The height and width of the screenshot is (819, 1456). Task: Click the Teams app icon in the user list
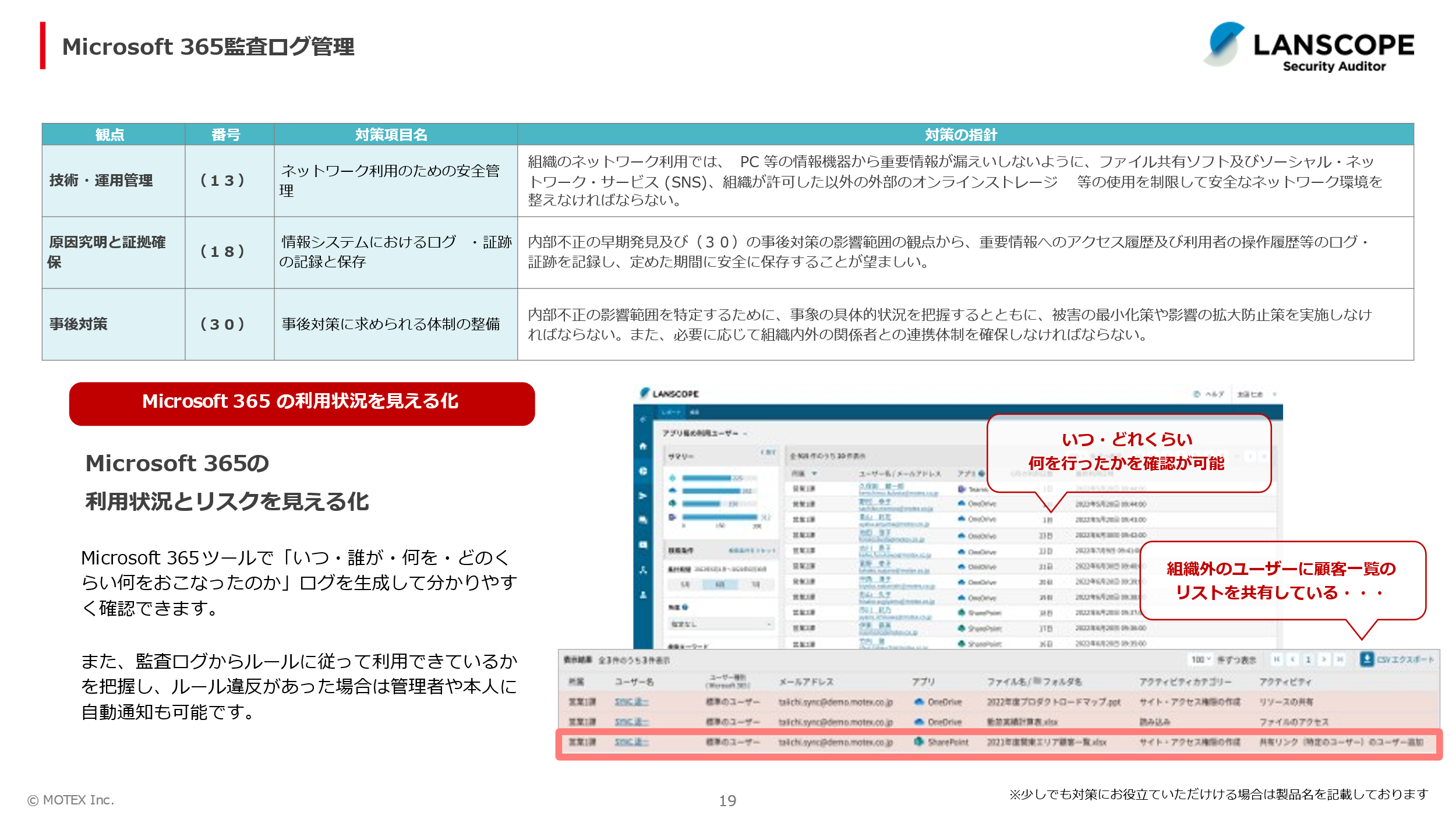click(962, 489)
